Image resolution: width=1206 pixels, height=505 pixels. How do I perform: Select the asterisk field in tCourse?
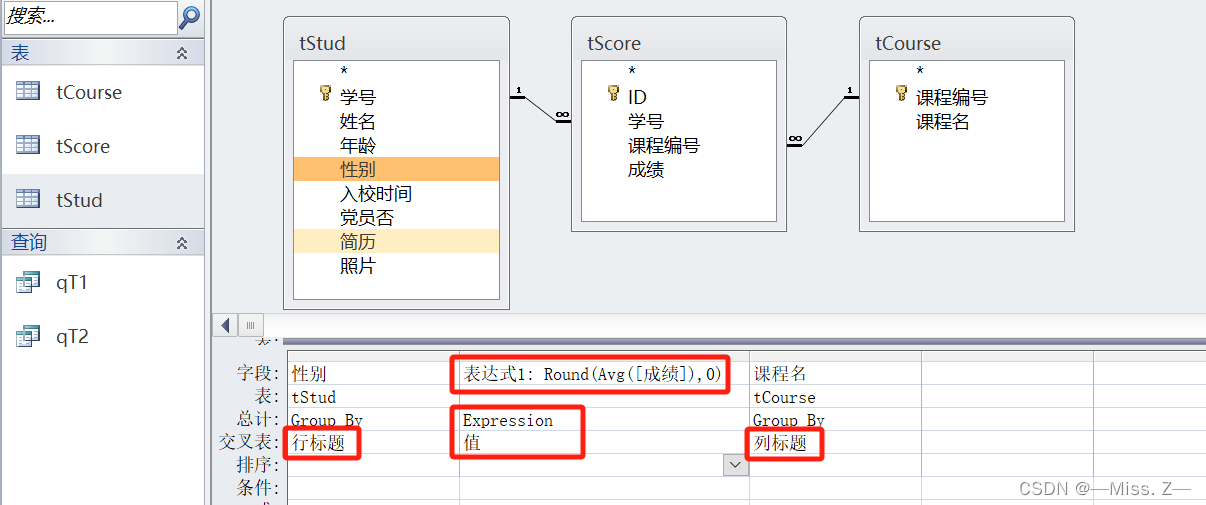tap(967, 72)
